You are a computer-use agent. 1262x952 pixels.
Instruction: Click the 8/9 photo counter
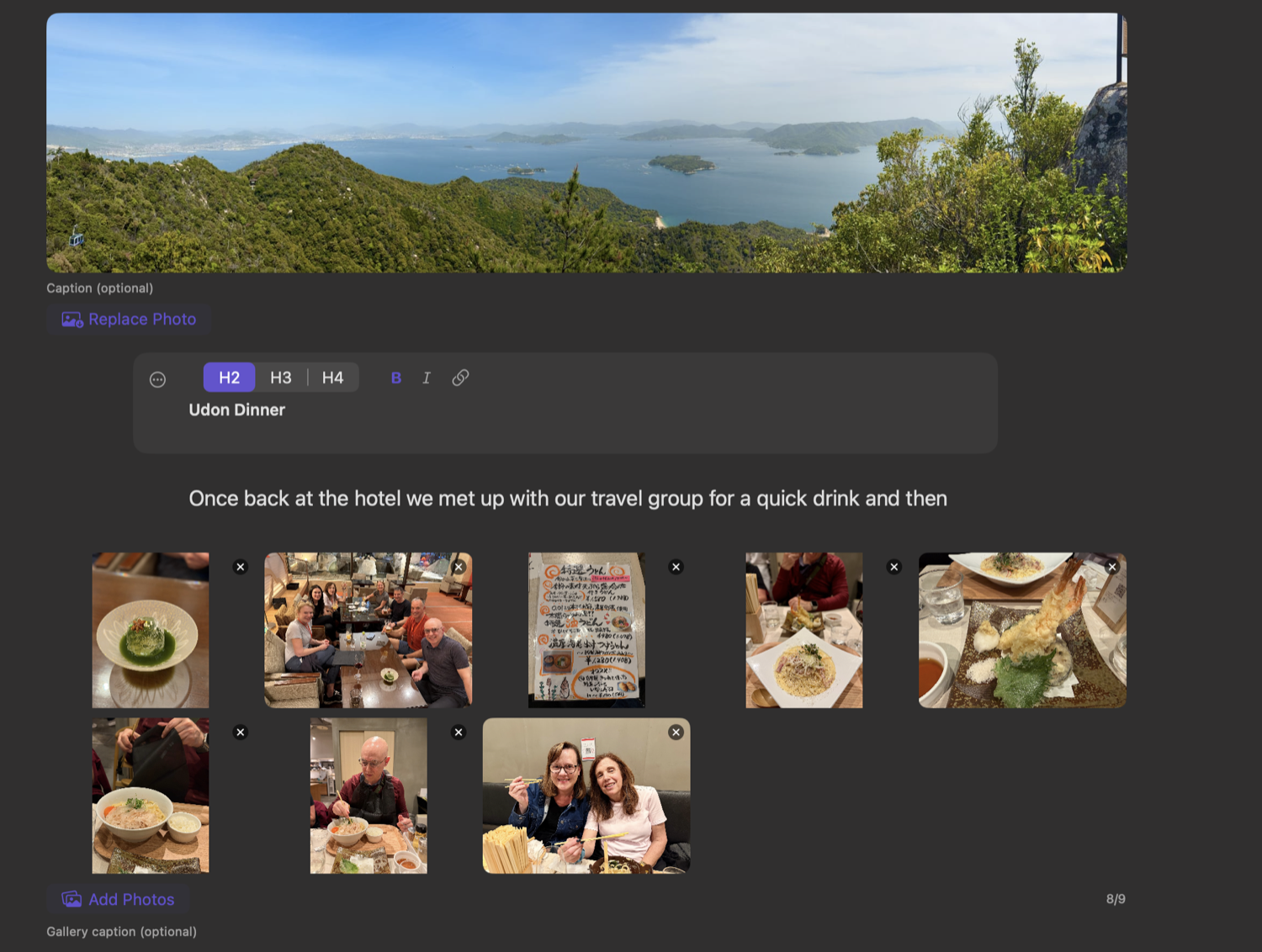point(1116,899)
